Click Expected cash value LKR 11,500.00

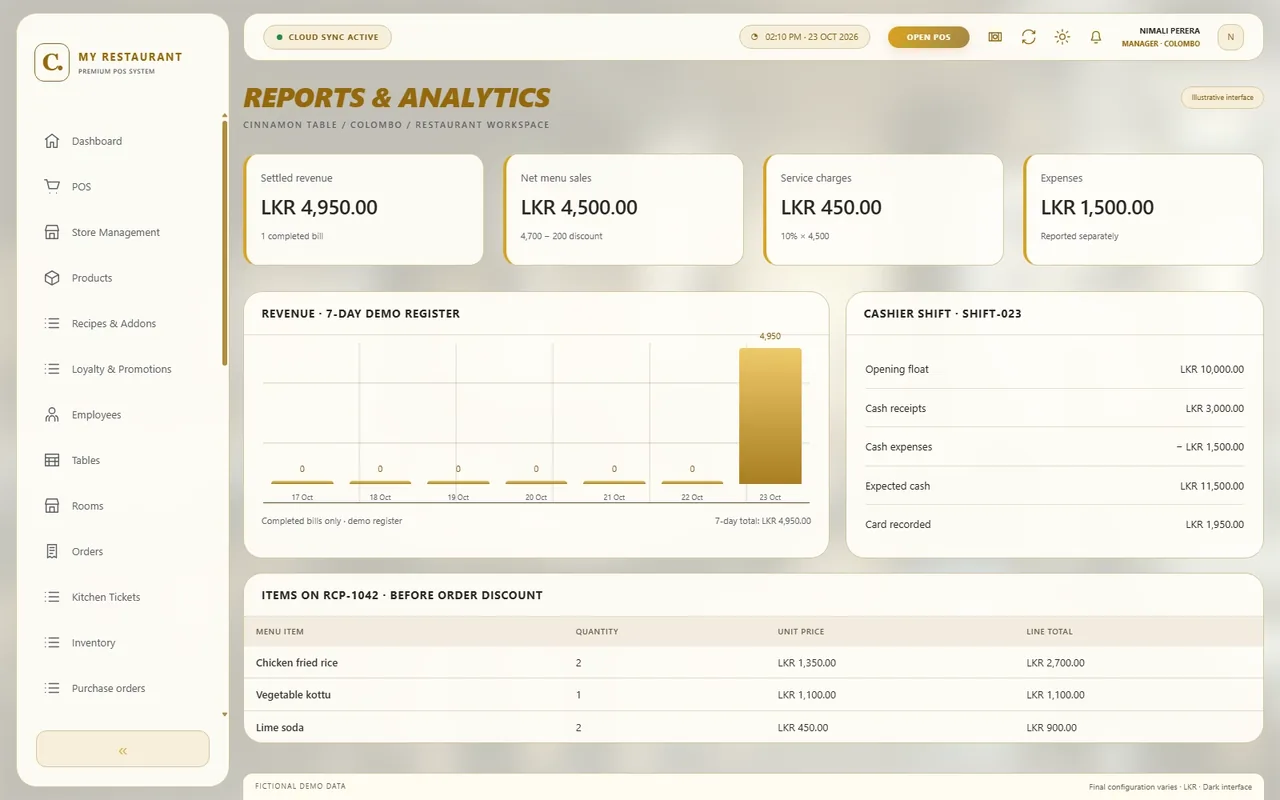(1212, 486)
